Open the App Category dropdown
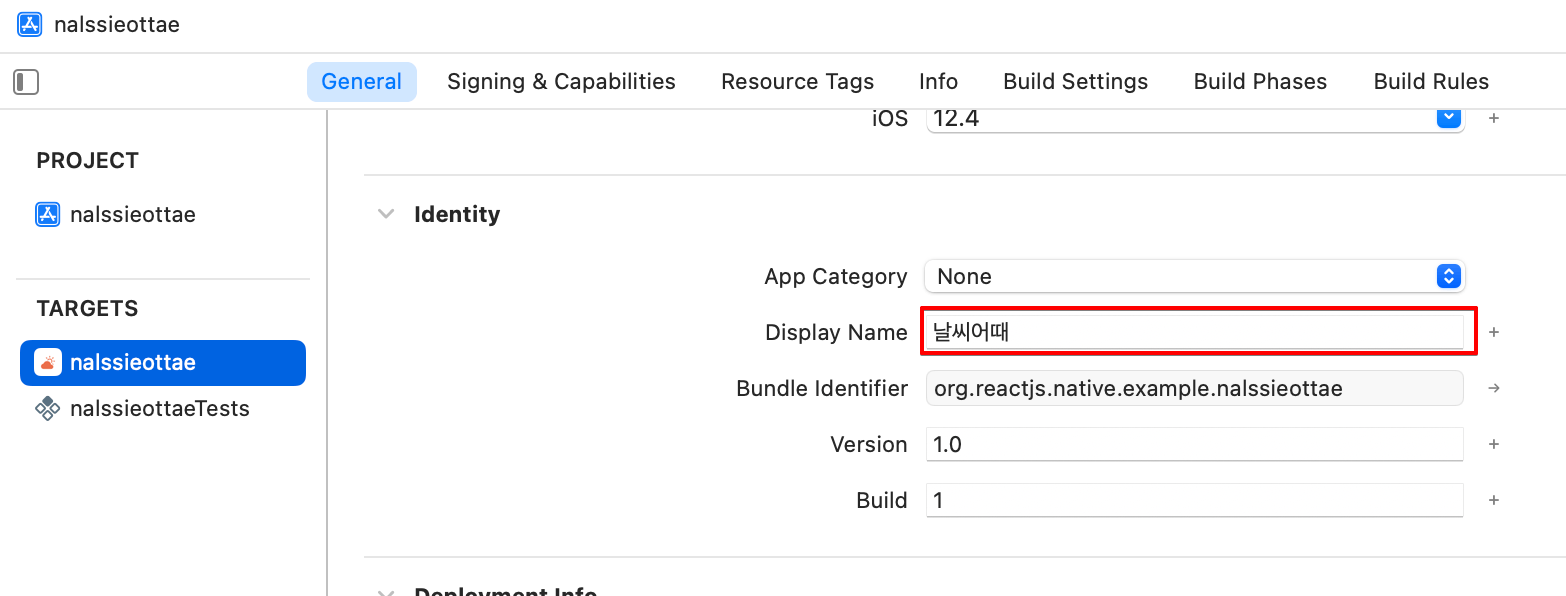 (1195, 276)
